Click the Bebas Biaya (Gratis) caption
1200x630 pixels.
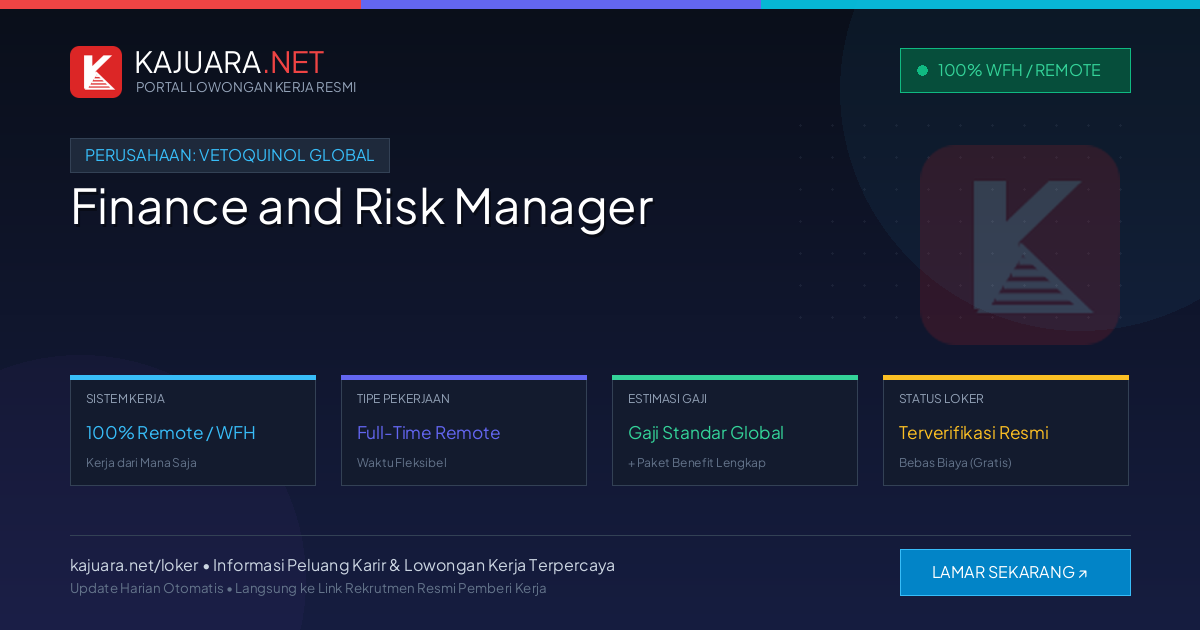tap(955, 463)
